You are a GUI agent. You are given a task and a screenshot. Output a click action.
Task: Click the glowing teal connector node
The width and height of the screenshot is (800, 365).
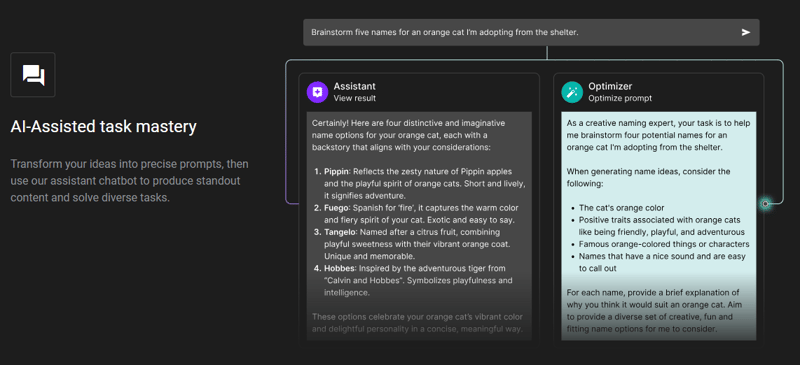765,204
